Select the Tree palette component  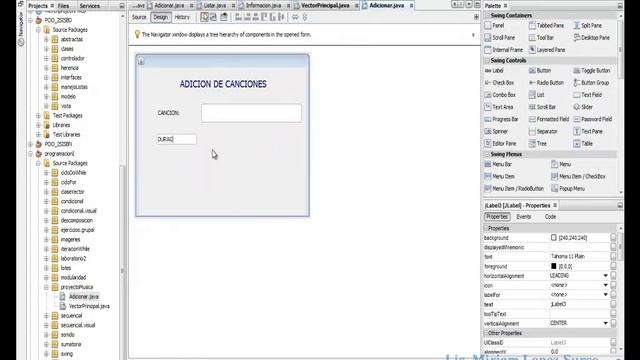[x=538, y=144]
